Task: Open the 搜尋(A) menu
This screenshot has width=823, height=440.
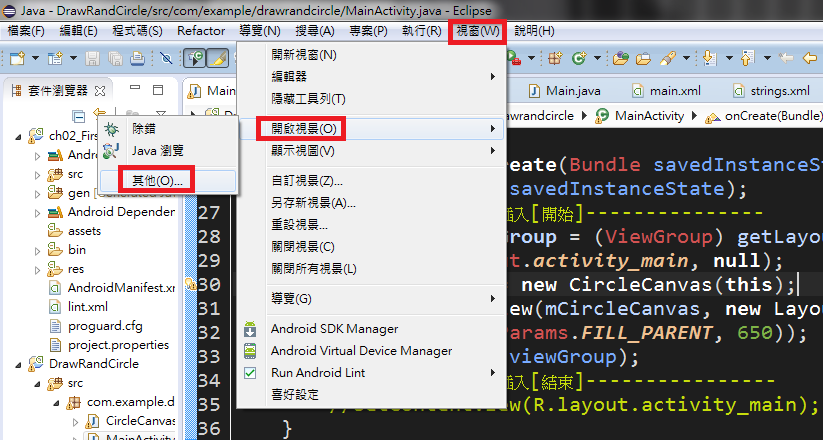Action: click(x=314, y=31)
